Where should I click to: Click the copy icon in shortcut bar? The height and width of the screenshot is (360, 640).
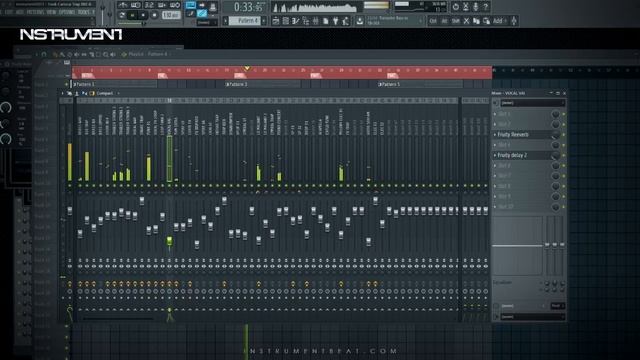476,21
